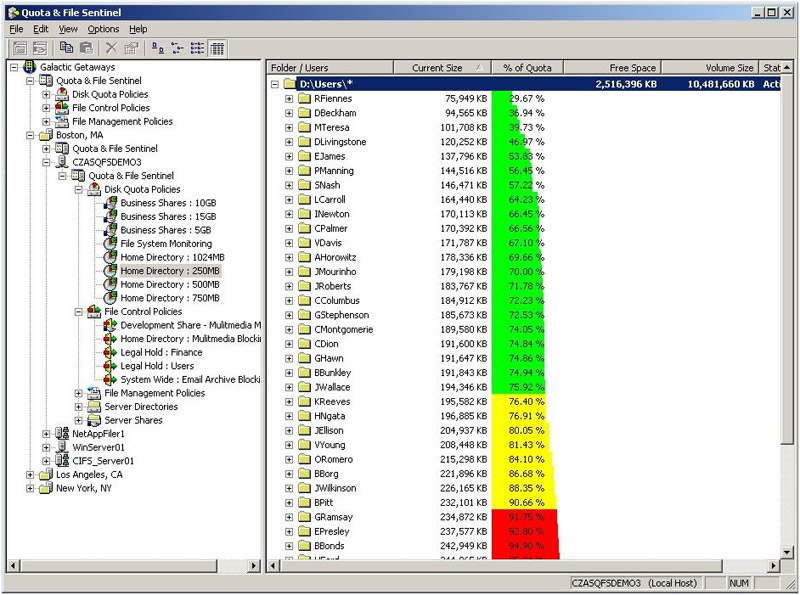Expand Disk Quota Policies under Galactic Getaways

click(x=46, y=94)
